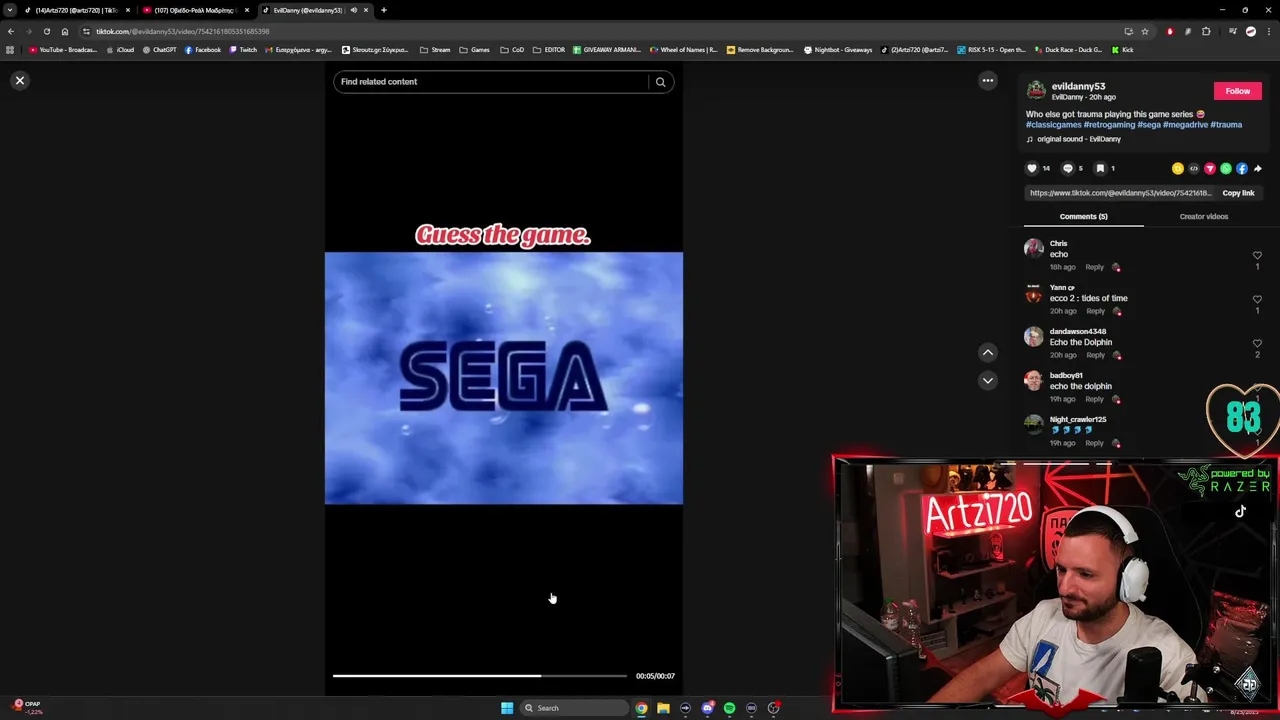
Task: Follow evildanny53
Action: (1238, 91)
